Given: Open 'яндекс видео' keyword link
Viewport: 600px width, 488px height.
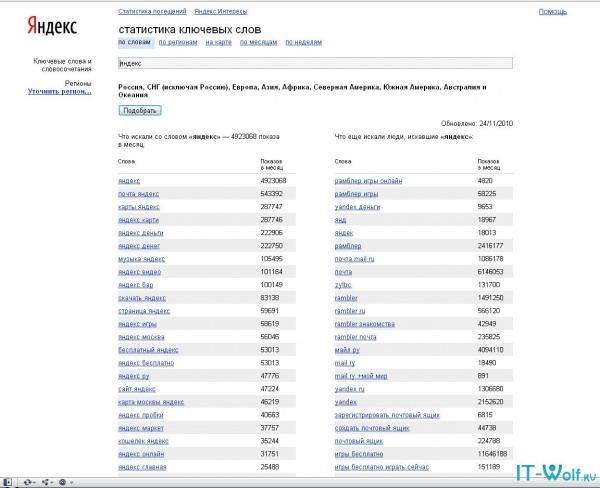Looking at the screenshot, I should (x=140, y=272).
